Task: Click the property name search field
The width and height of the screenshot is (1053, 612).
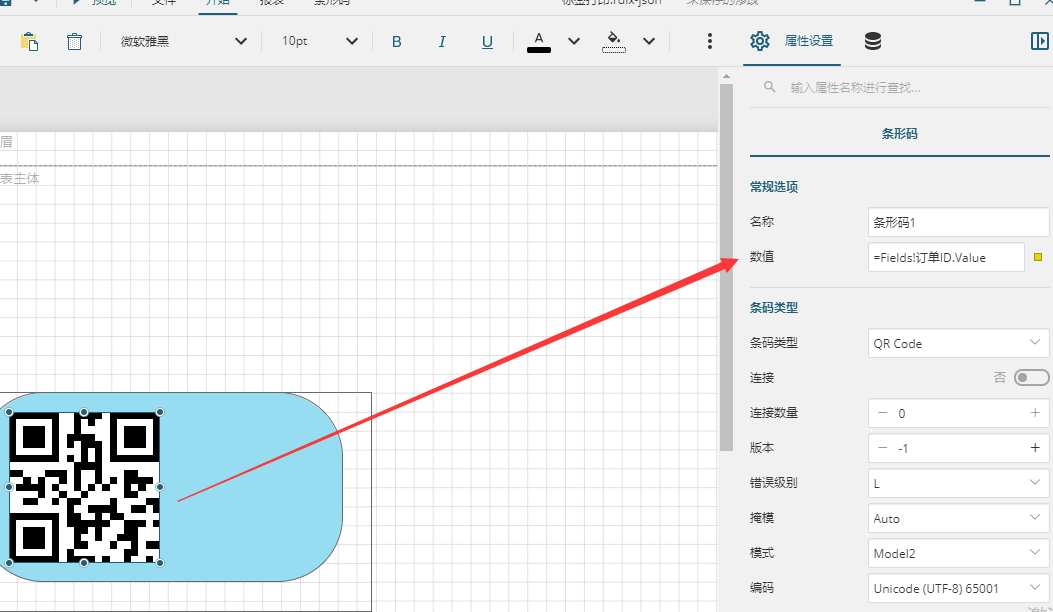Action: tap(901, 87)
